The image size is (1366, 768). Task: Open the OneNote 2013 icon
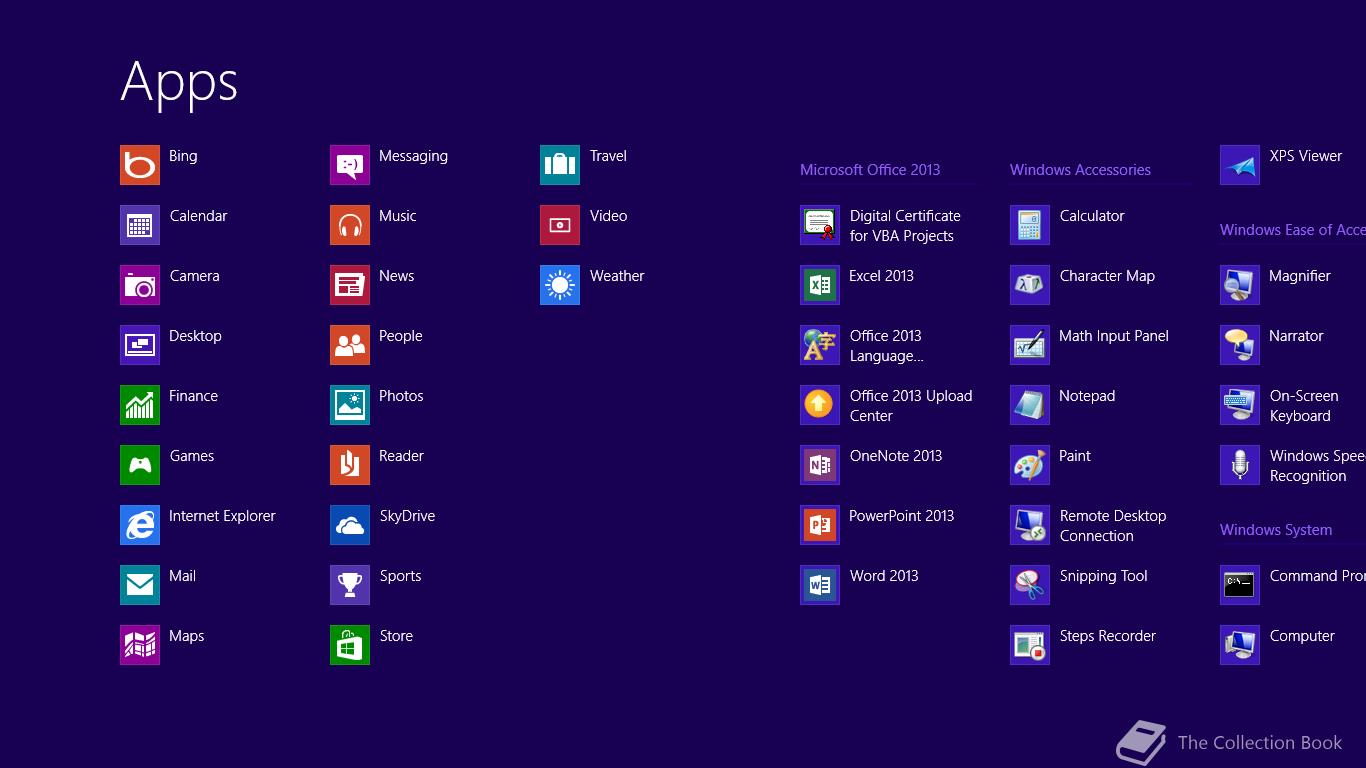click(x=820, y=465)
